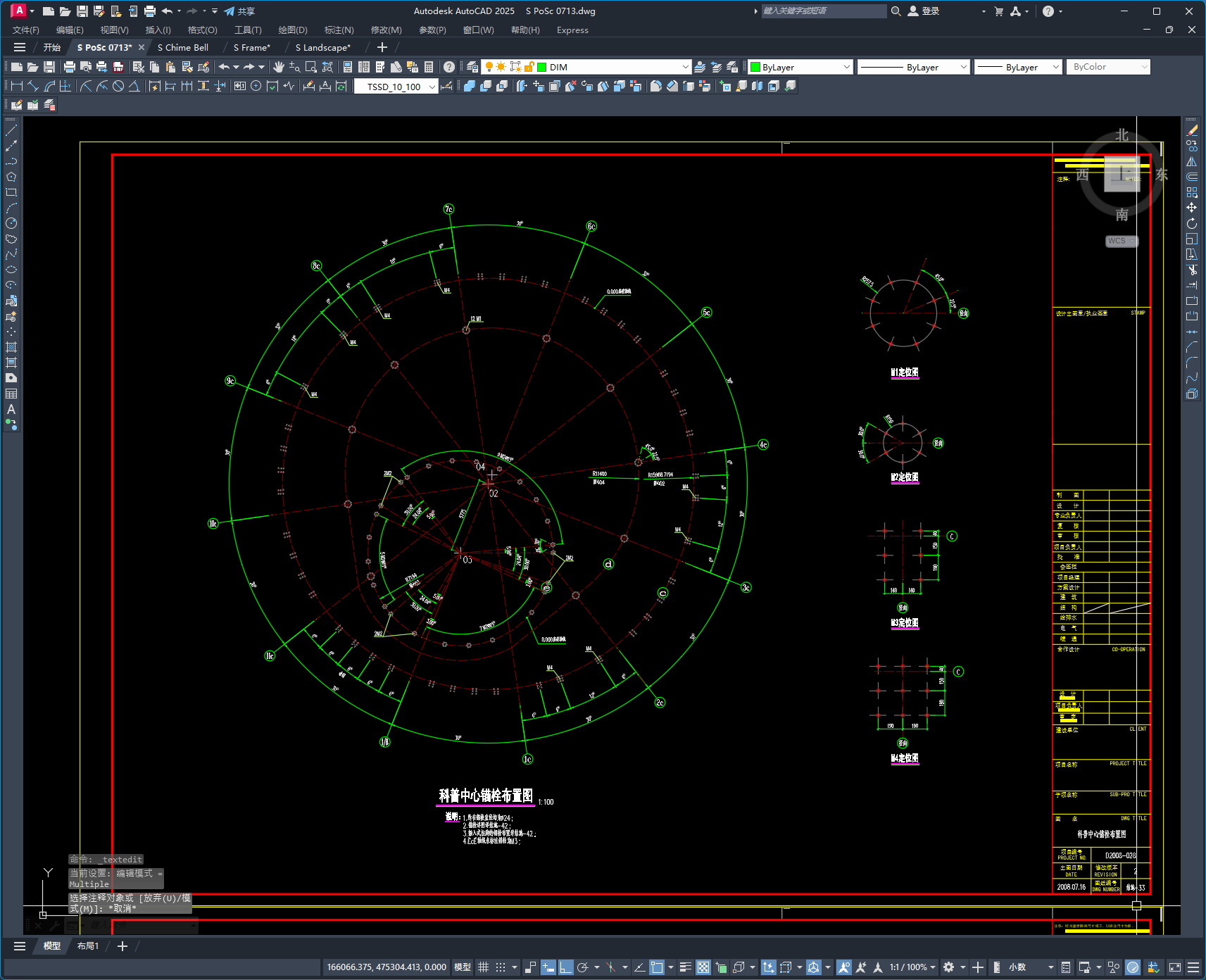The image size is (1206, 980).
Task: Toggle dynamic input in status bar
Action: click(548, 967)
